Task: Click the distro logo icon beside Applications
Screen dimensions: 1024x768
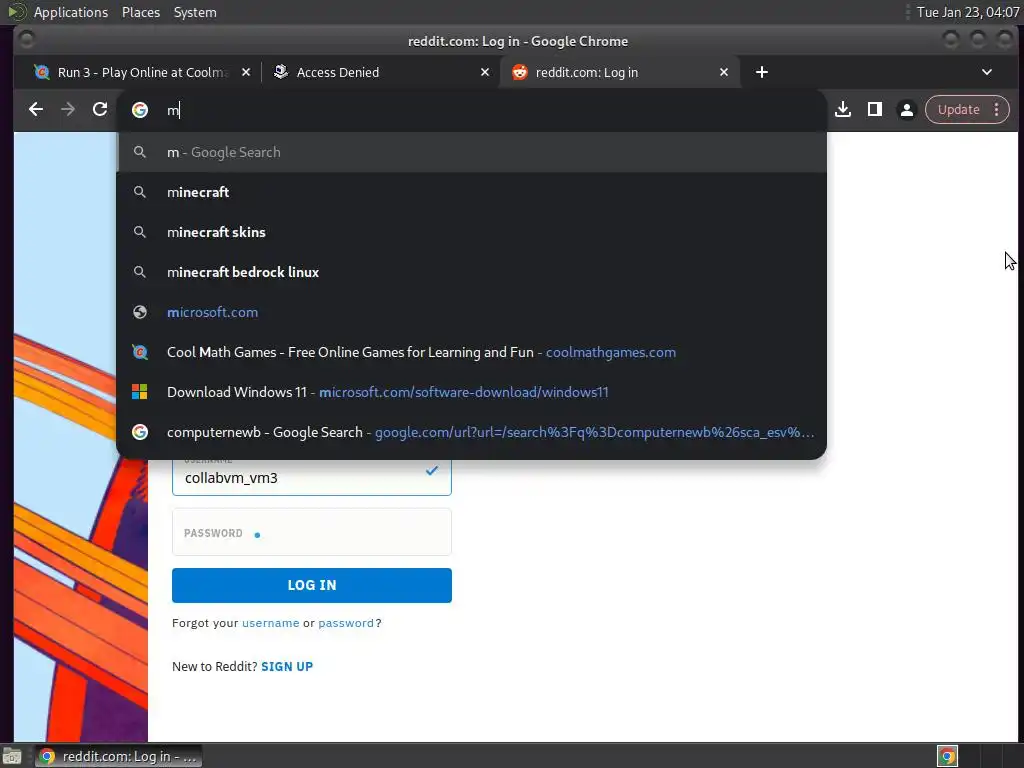Action: (16, 12)
